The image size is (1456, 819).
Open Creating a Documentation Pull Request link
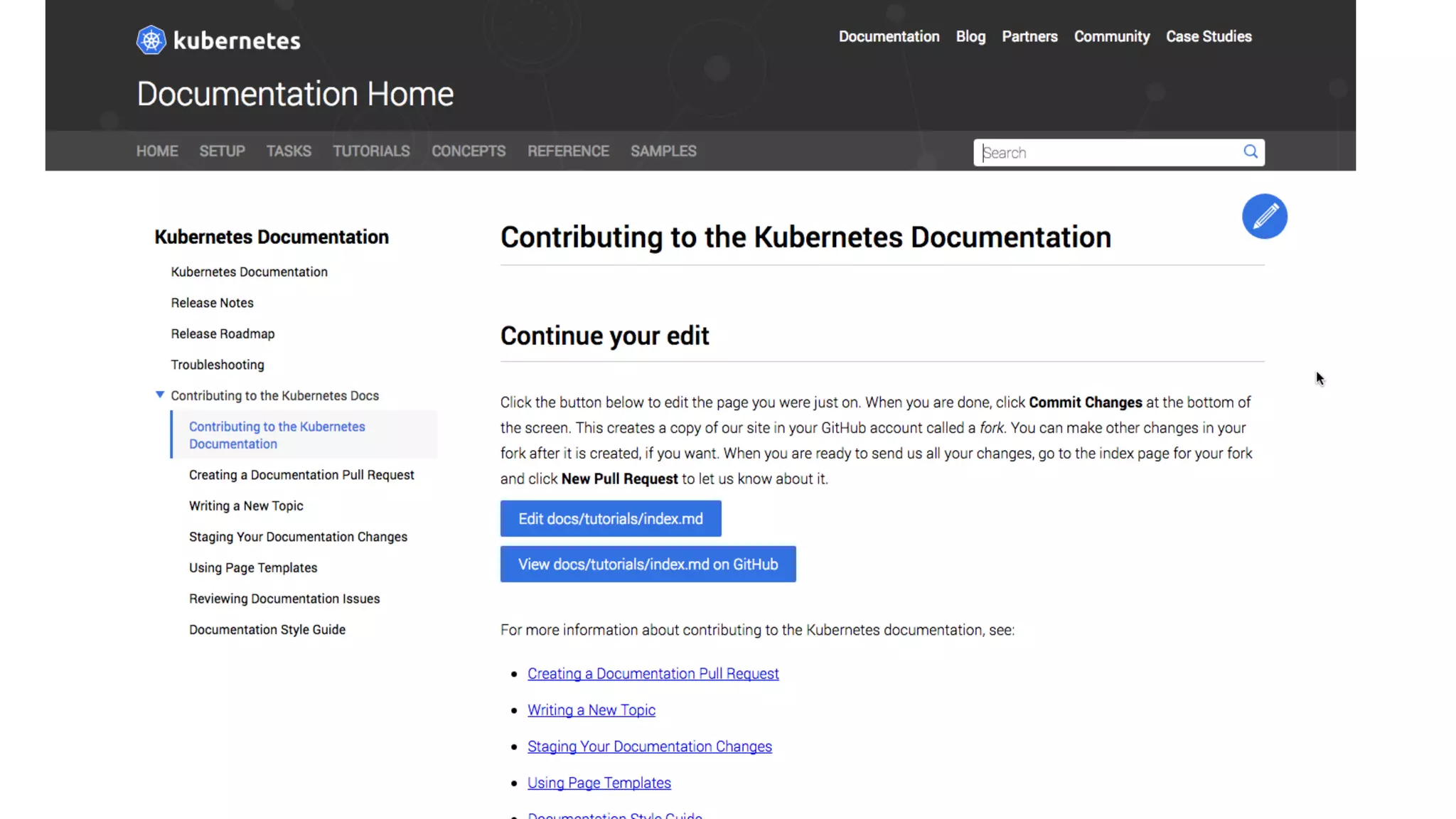(x=653, y=673)
